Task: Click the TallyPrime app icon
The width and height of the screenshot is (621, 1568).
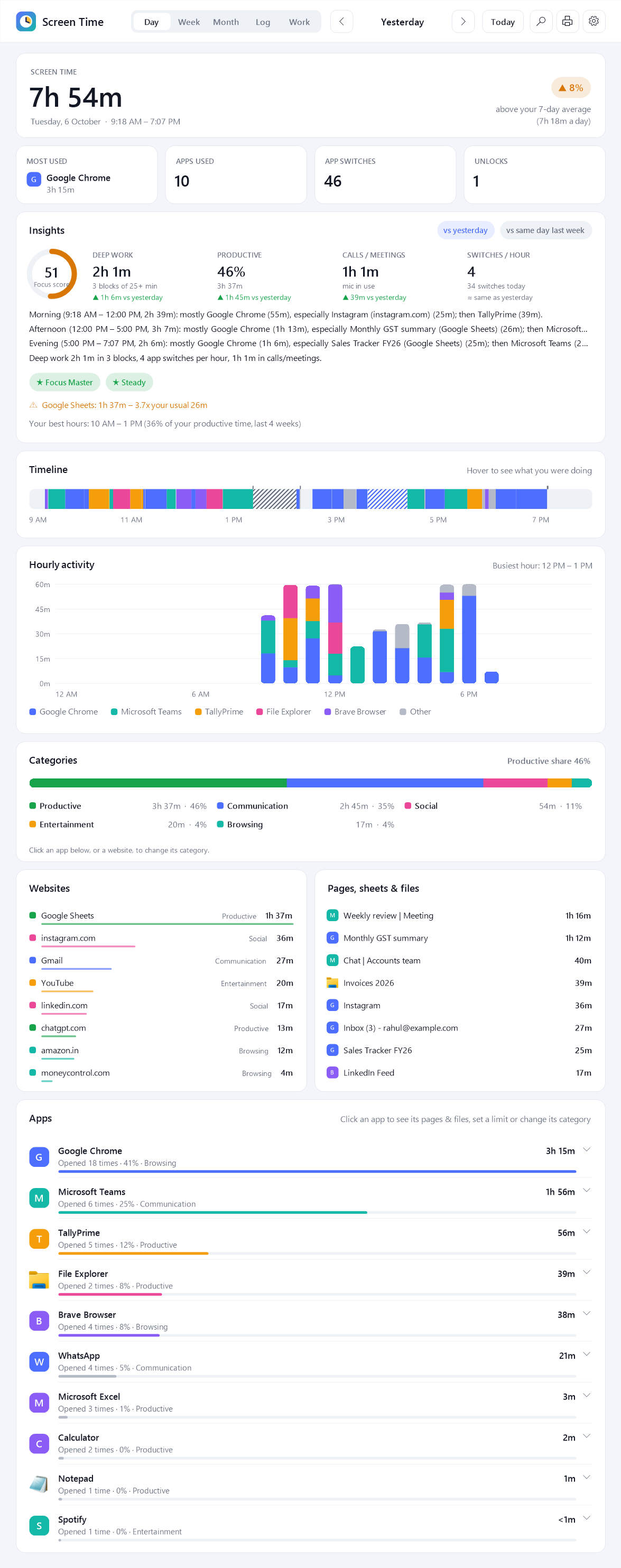Action: click(39, 1239)
